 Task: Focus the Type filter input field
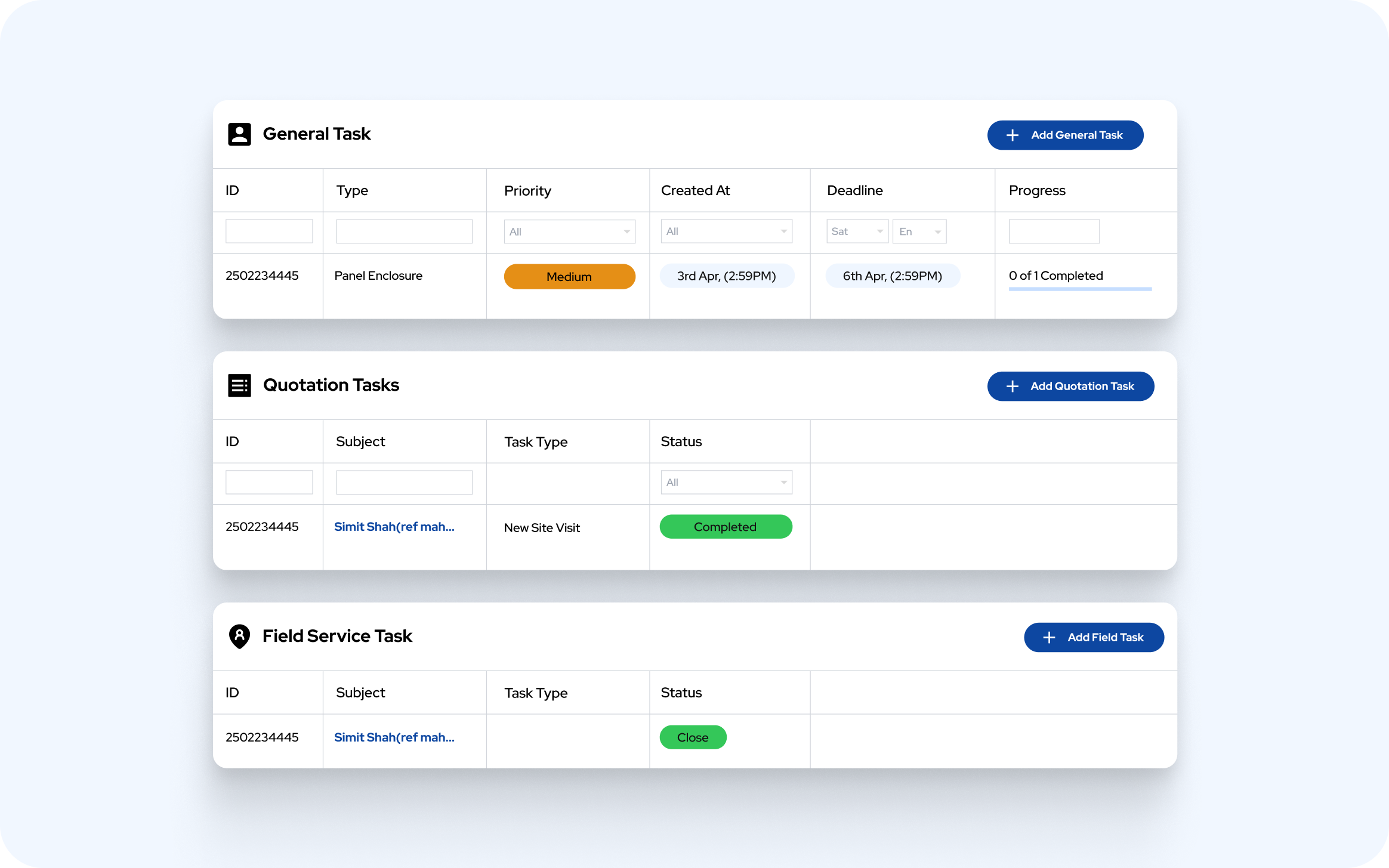pos(404,231)
